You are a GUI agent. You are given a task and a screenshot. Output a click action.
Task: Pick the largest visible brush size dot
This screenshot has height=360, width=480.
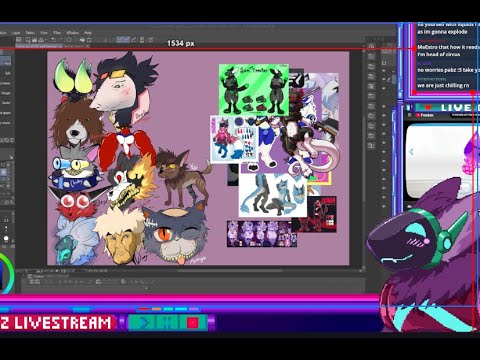click(x=6, y=238)
